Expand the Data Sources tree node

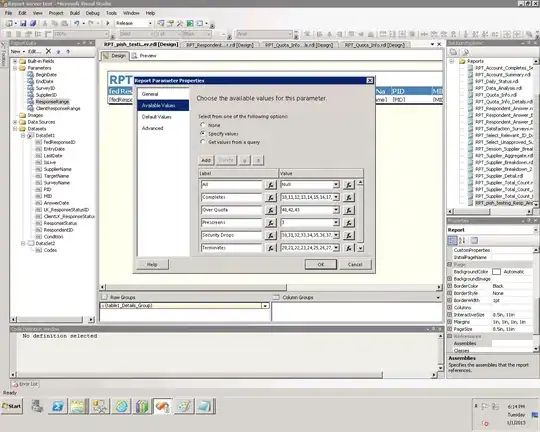click(x=15, y=122)
